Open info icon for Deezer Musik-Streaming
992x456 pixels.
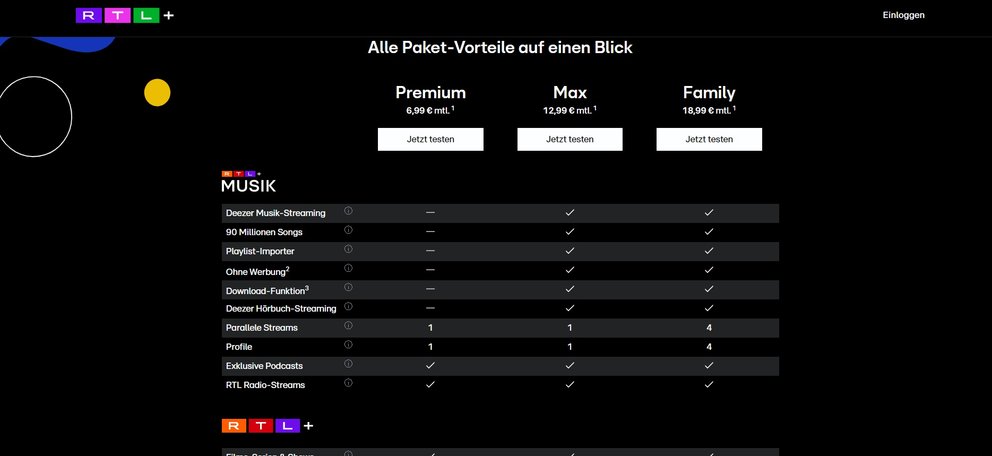(348, 211)
